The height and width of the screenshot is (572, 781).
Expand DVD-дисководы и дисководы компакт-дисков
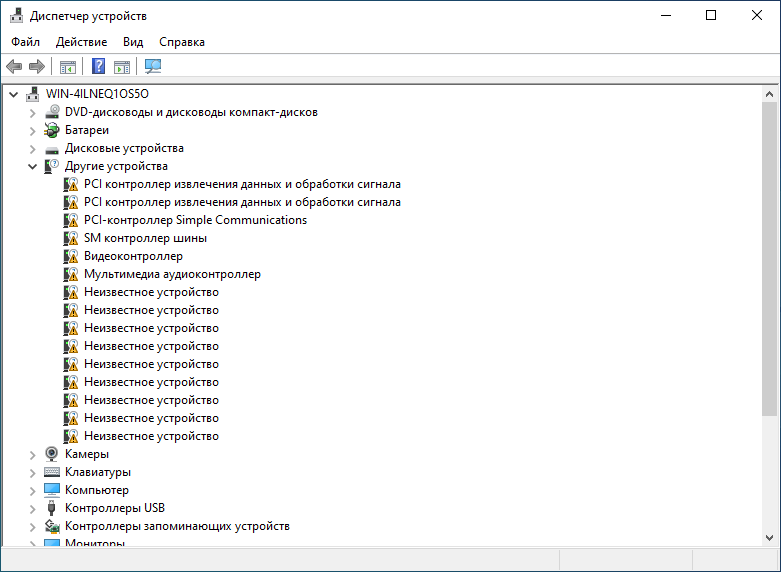click(x=32, y=113)
